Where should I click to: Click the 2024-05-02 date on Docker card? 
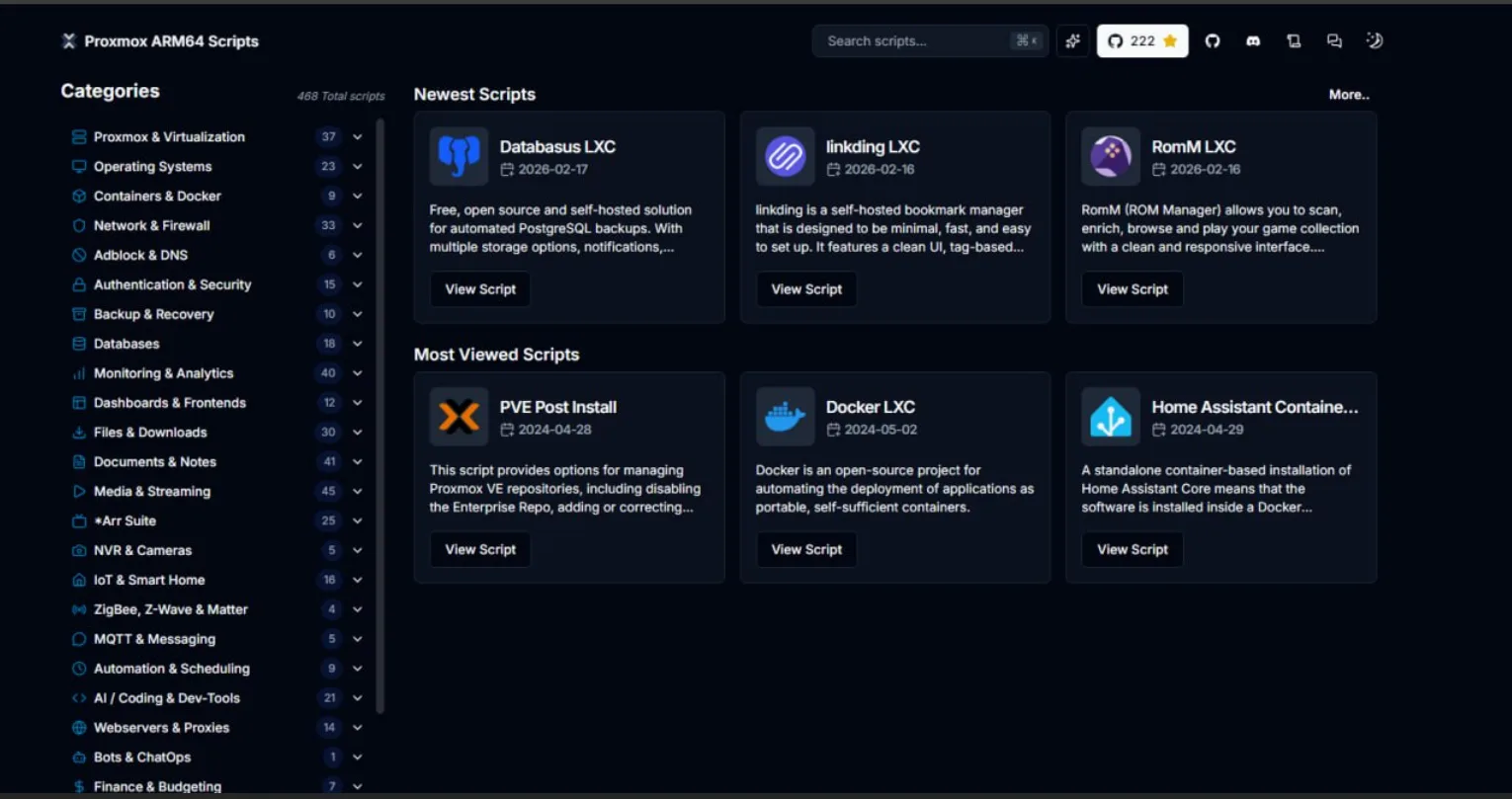coord(881,430)
